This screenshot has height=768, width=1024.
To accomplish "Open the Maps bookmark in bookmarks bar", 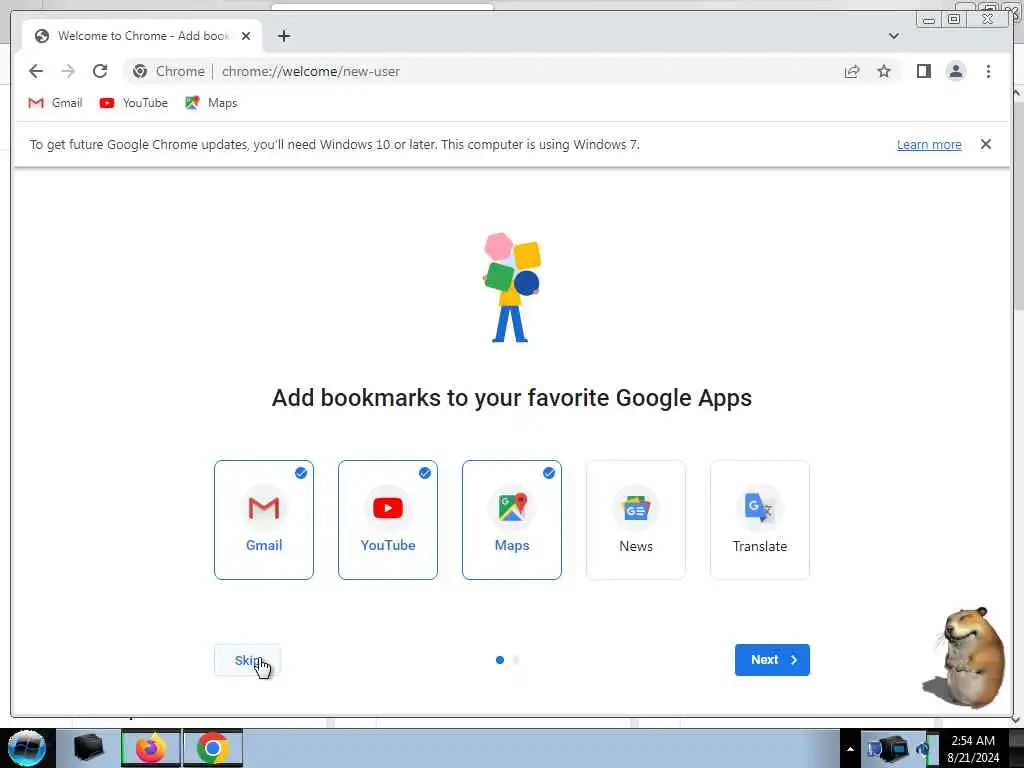I will [x=211, y=103].
